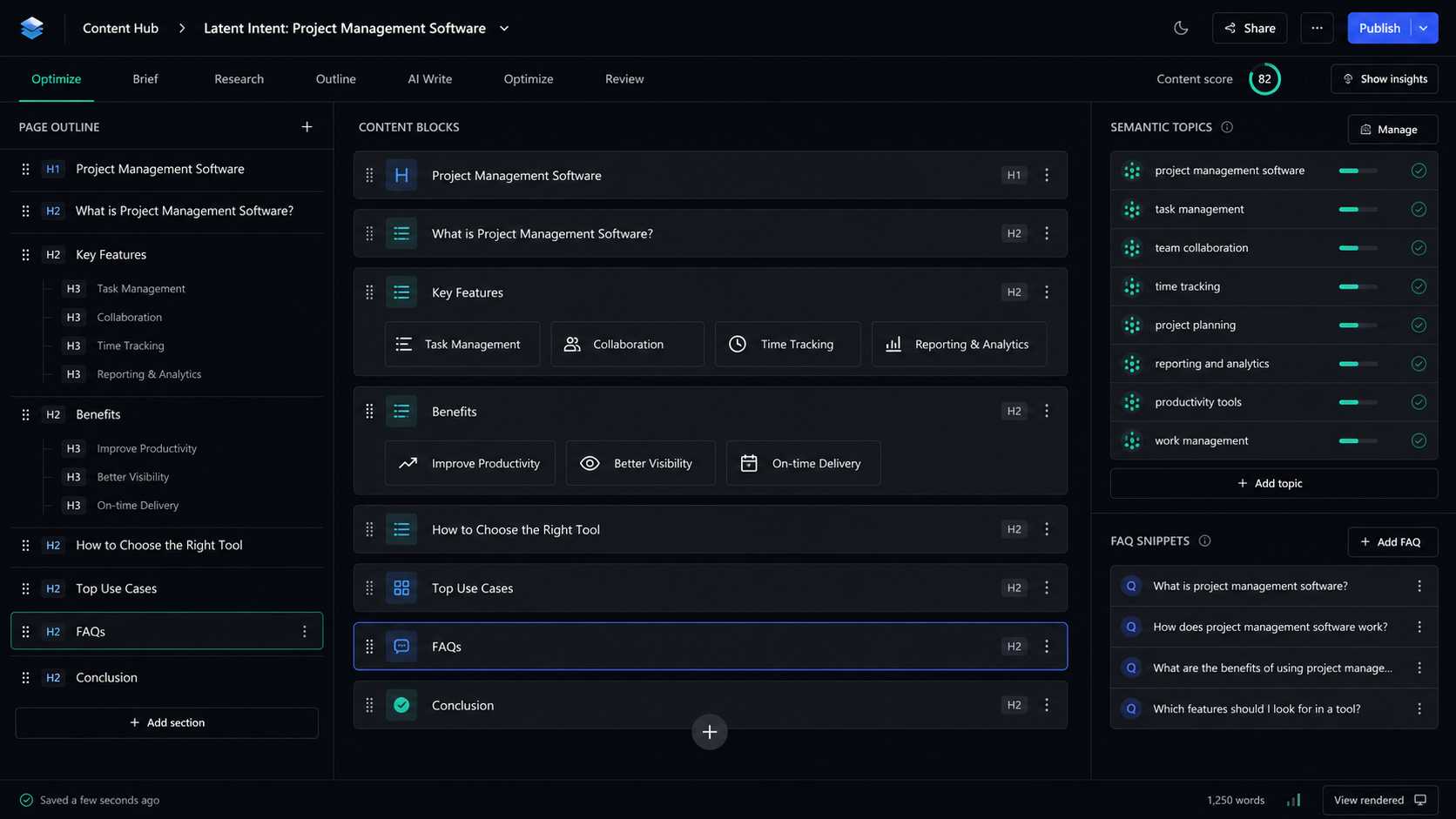Click the heading H icon on the first block
Image resolution: width=1456 pixels, height=819 pixels.
tap(401, 175)
